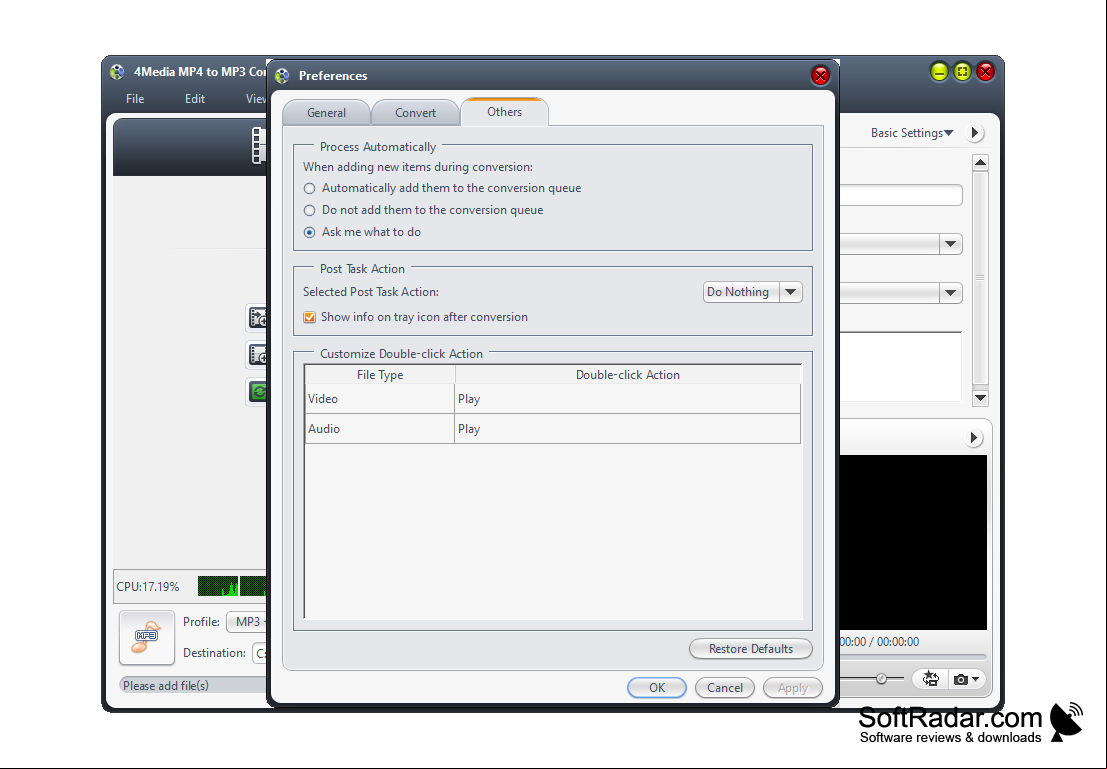This screenshot has height=769, width=1107.
Task: Click the vertical scrollbar thumb in settings panel
Action: click(980, 278)
